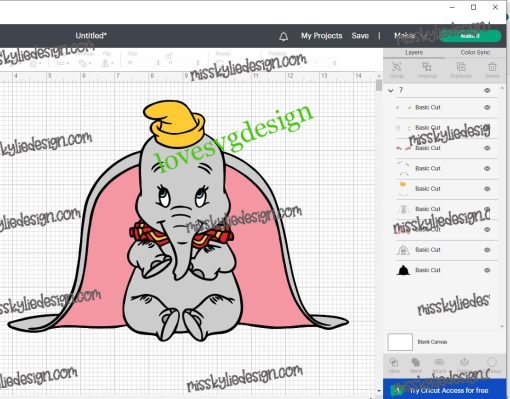Click the green Make It button
Screen dimensions: 510x399
click(470, 36)
